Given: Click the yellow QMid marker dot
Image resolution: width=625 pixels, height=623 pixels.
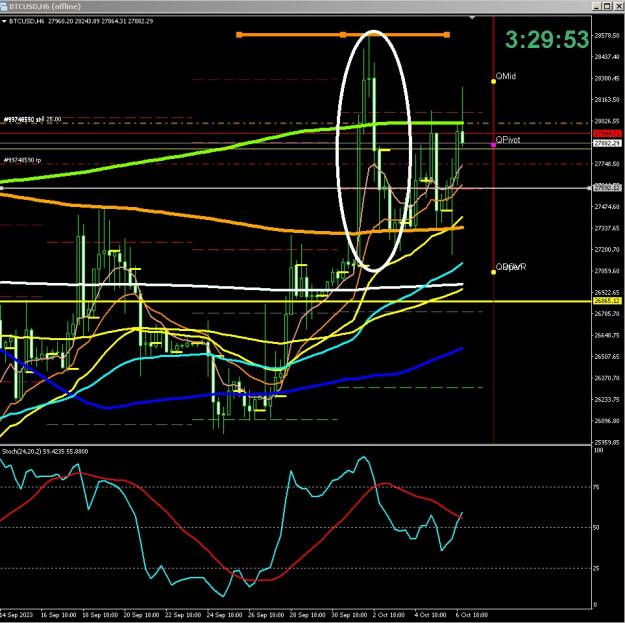Looking at the screenshot, I should click(493, 81).
